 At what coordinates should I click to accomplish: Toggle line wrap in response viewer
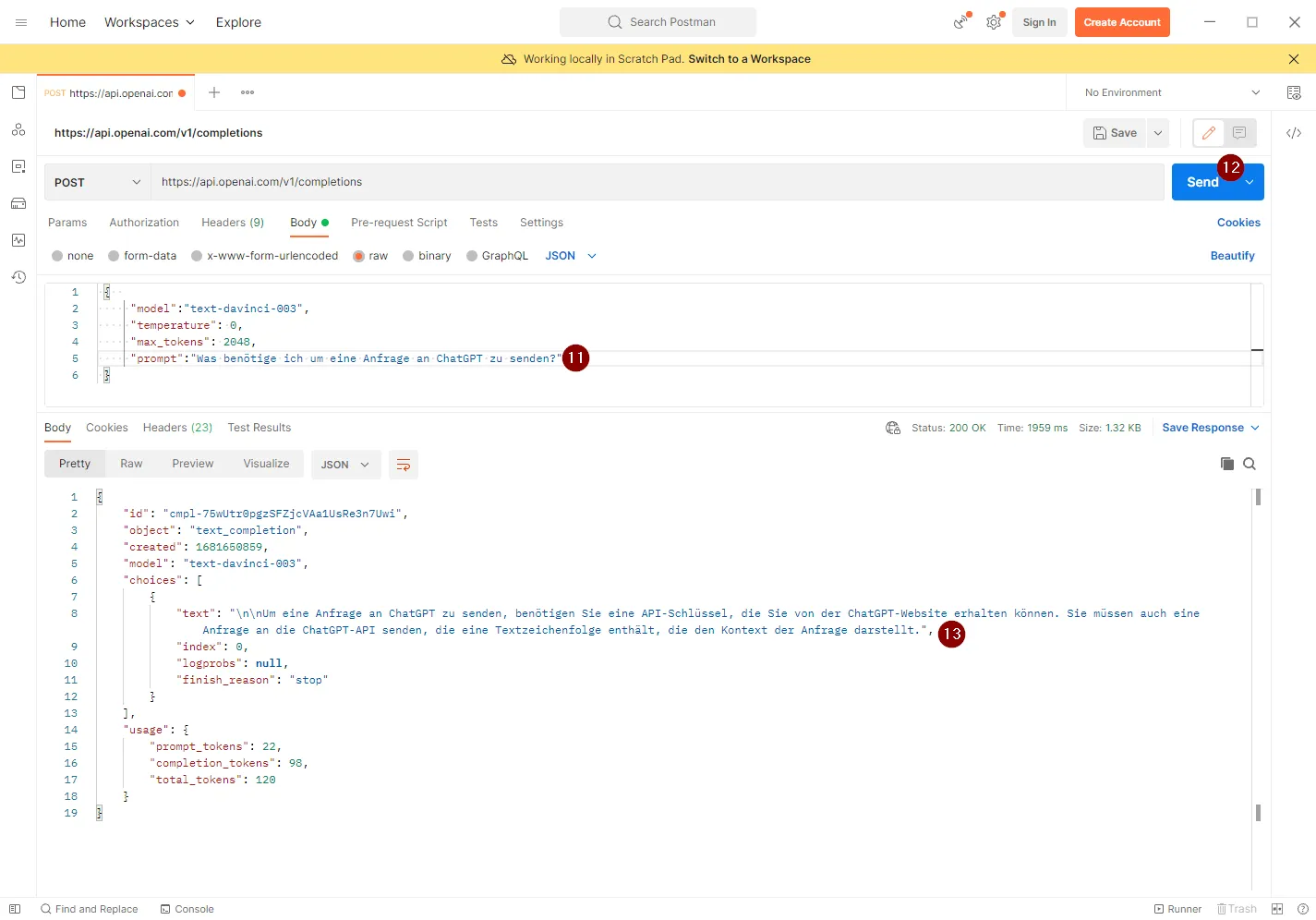[404, 465]
